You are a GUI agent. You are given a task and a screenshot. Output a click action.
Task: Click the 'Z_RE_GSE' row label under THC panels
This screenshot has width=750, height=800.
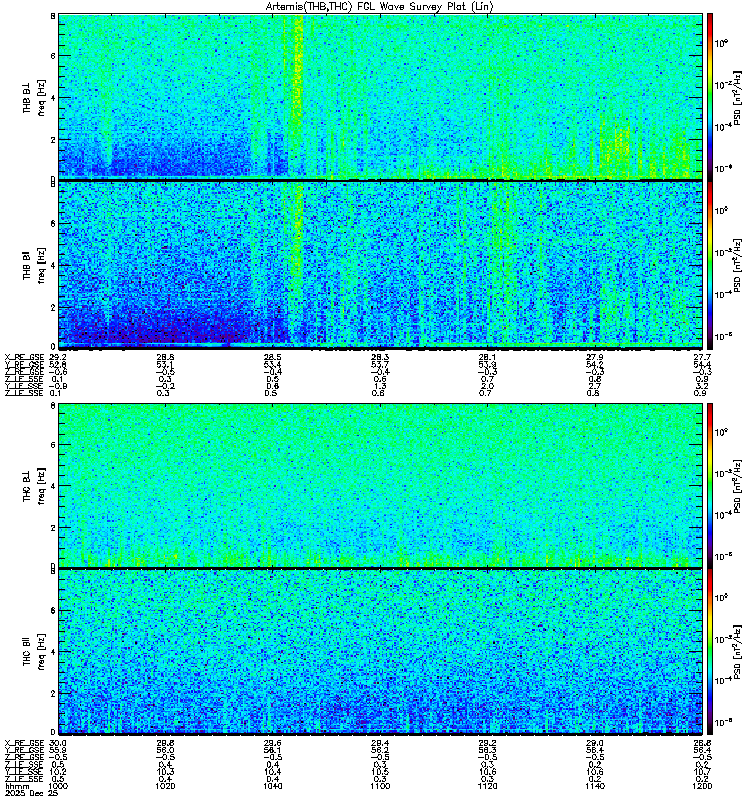tap(24, 758)
